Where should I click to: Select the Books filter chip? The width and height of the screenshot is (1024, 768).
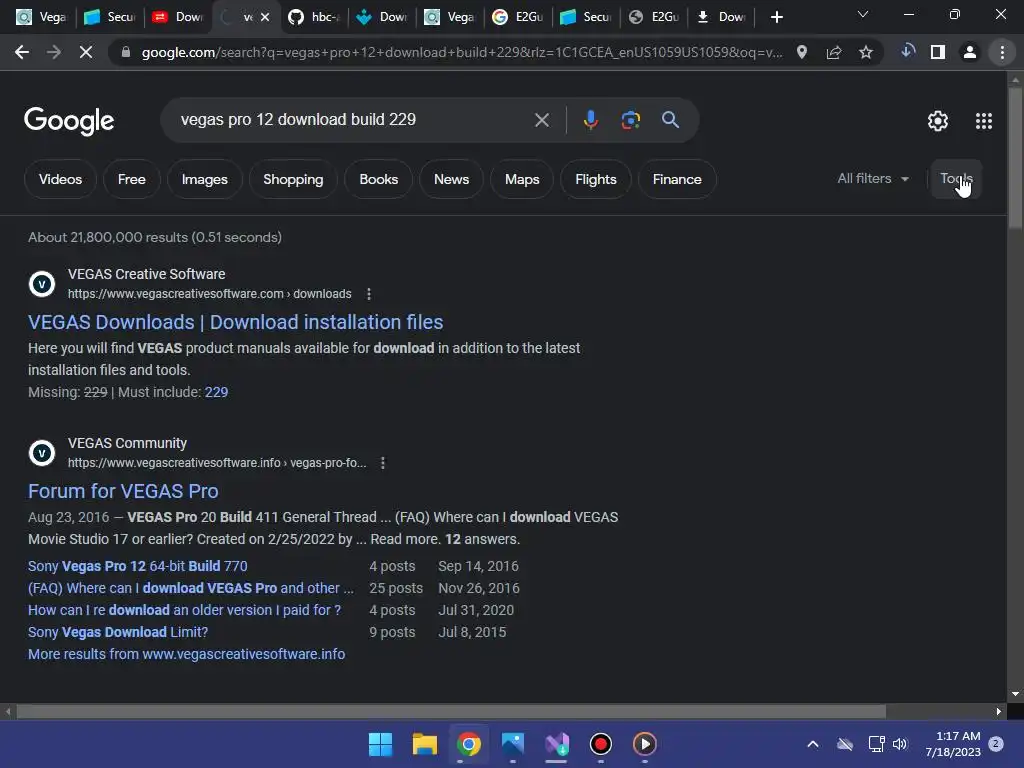pos(378,179)
